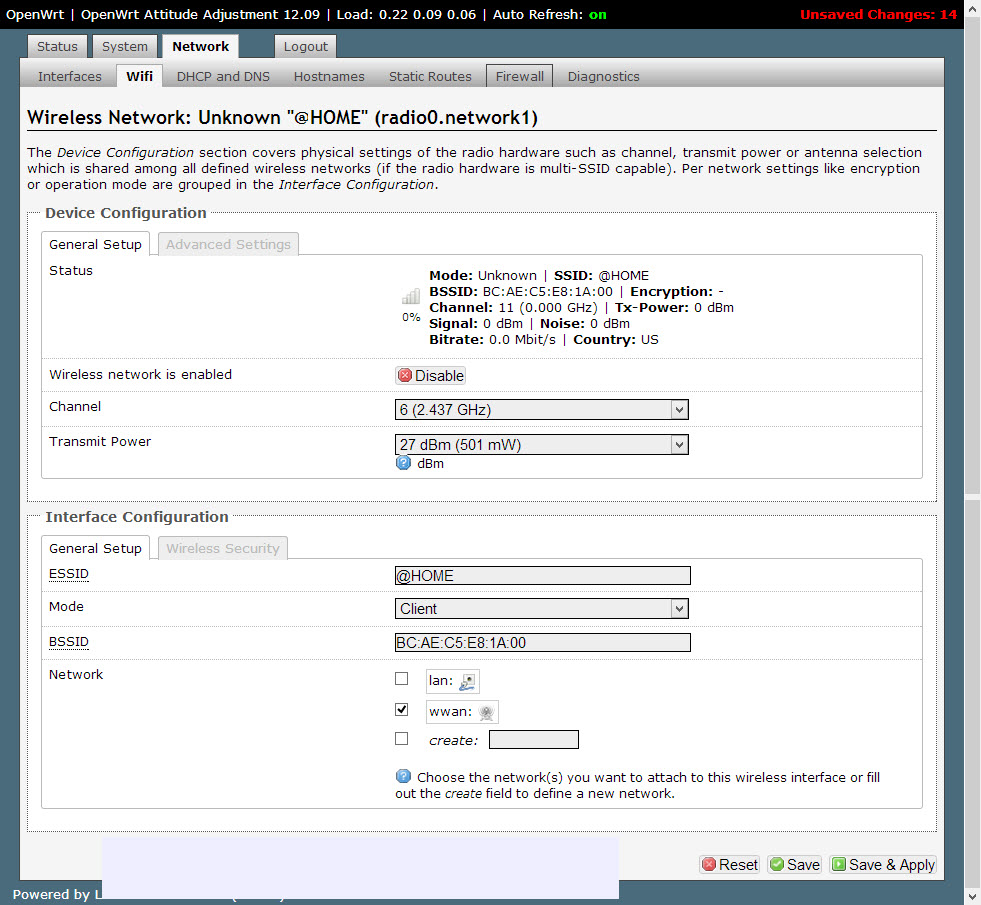This screenshot has width=981, height=905.
Task: Click the Save & Apply button
Action: coord(883,864)
